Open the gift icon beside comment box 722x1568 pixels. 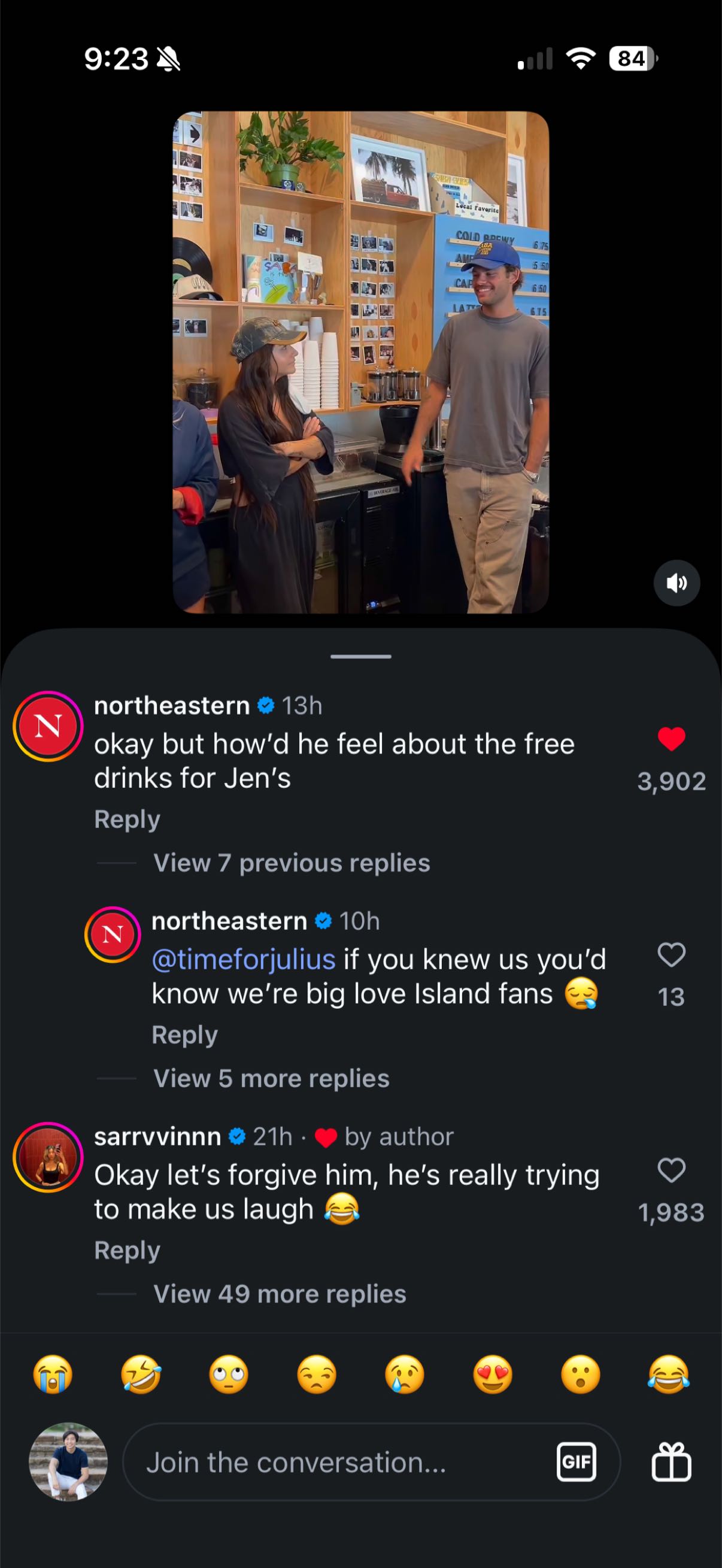click(x=671, y=1461)
